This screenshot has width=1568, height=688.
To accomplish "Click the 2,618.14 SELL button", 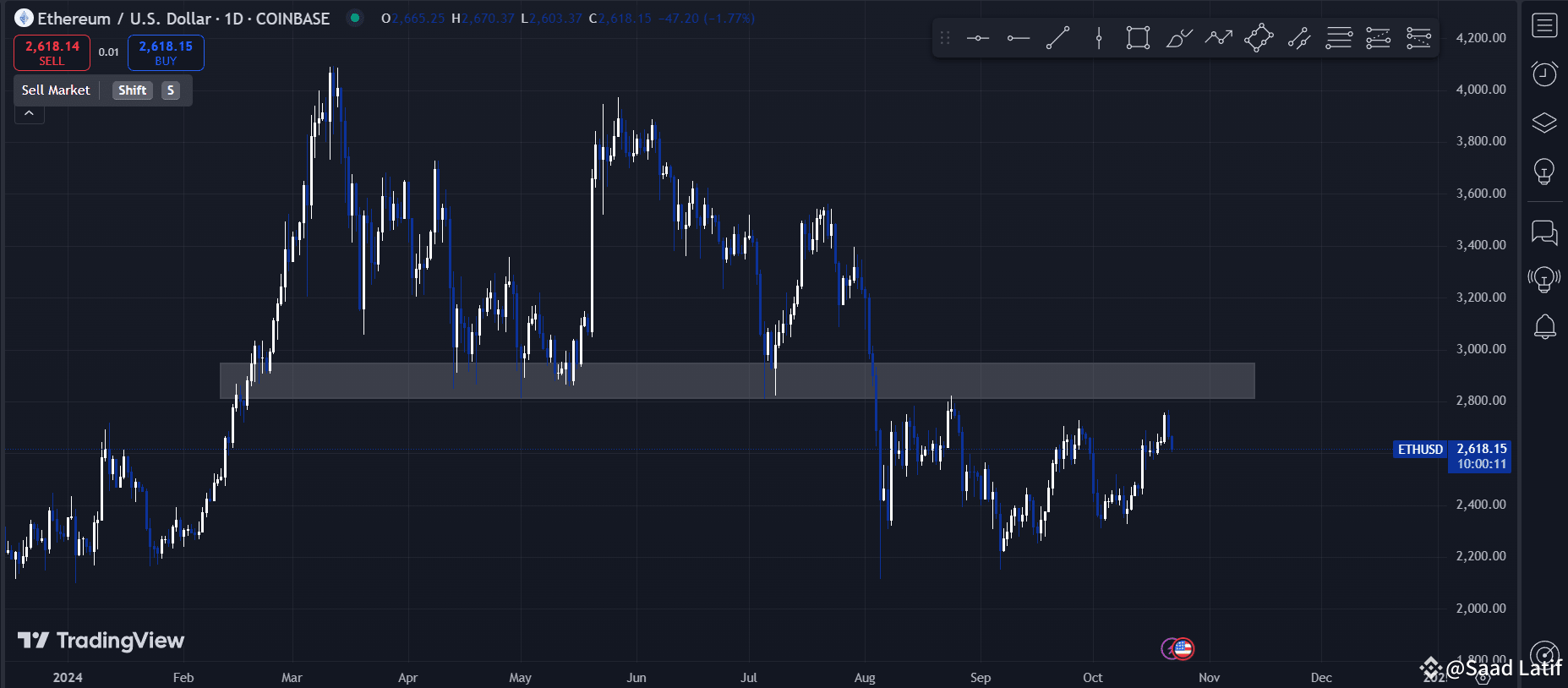I will 52,52.
